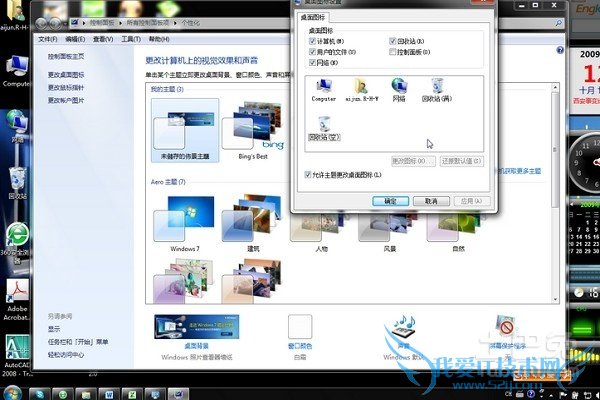Select the aijun.R-H-Y user folder icon
600x400 pixels.
(362, 90)
